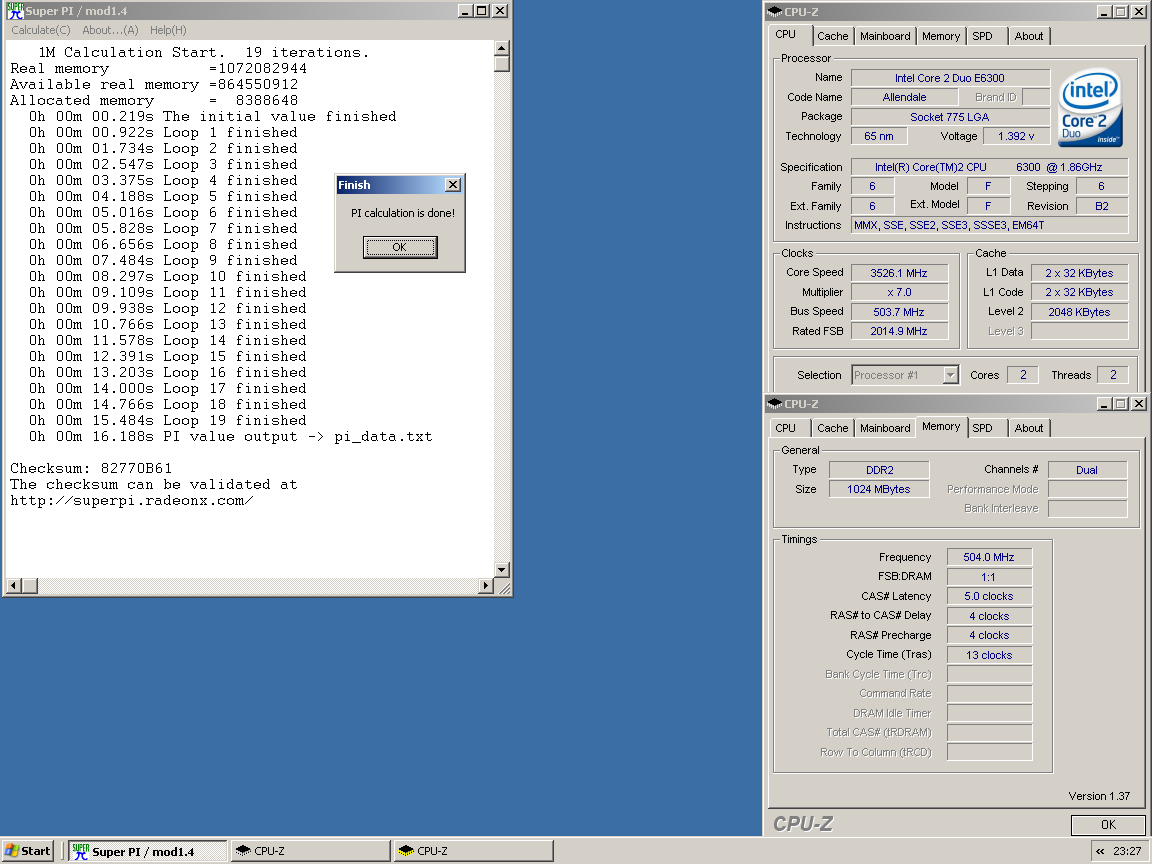Click the Super PI horizontal scrollbar right arrow
Viewport: 1152px width, 864px height.
[486, 586]
